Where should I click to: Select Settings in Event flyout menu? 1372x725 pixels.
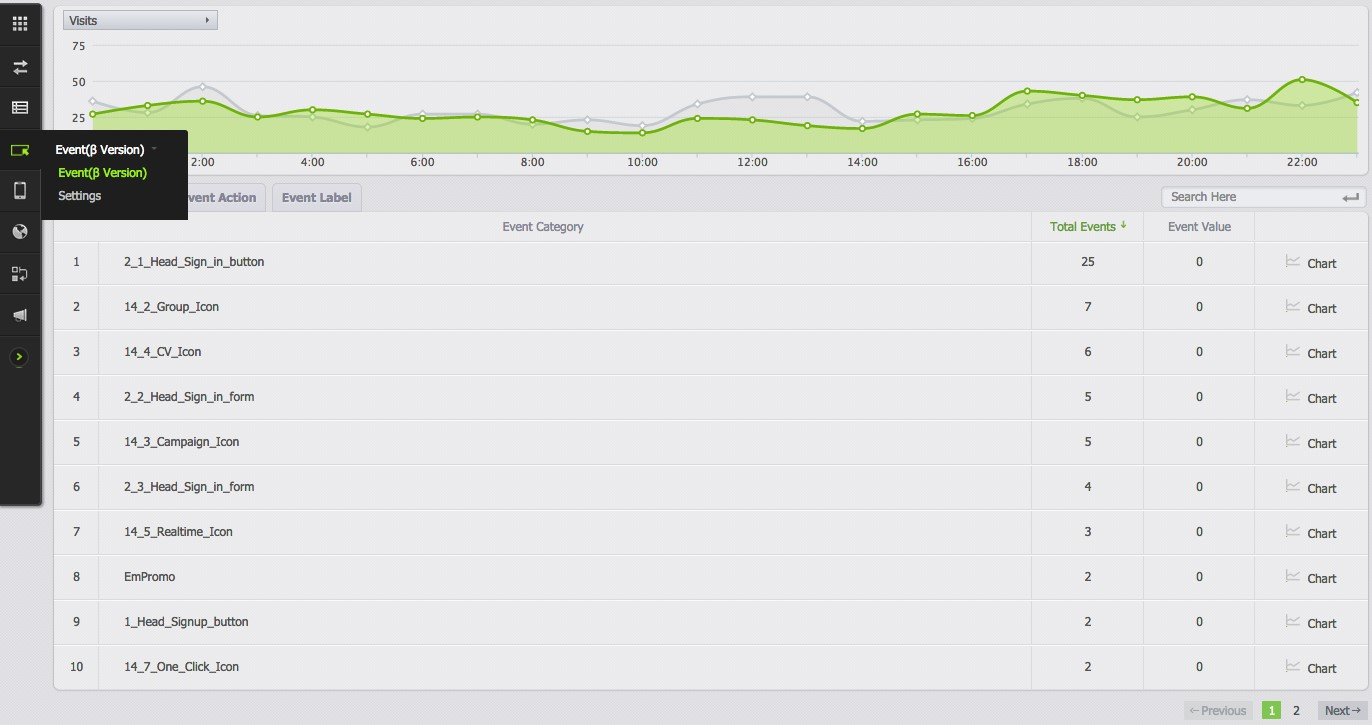[80, 196]
